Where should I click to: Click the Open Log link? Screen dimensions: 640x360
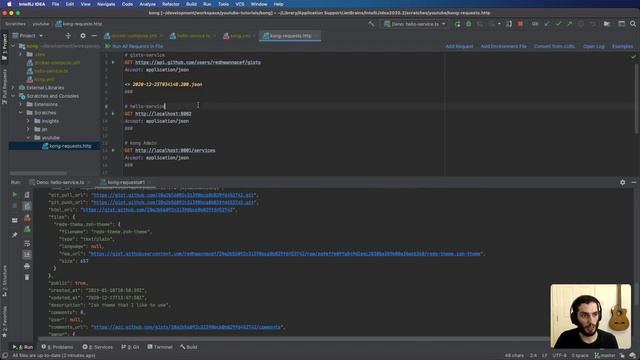click(593, 47)
